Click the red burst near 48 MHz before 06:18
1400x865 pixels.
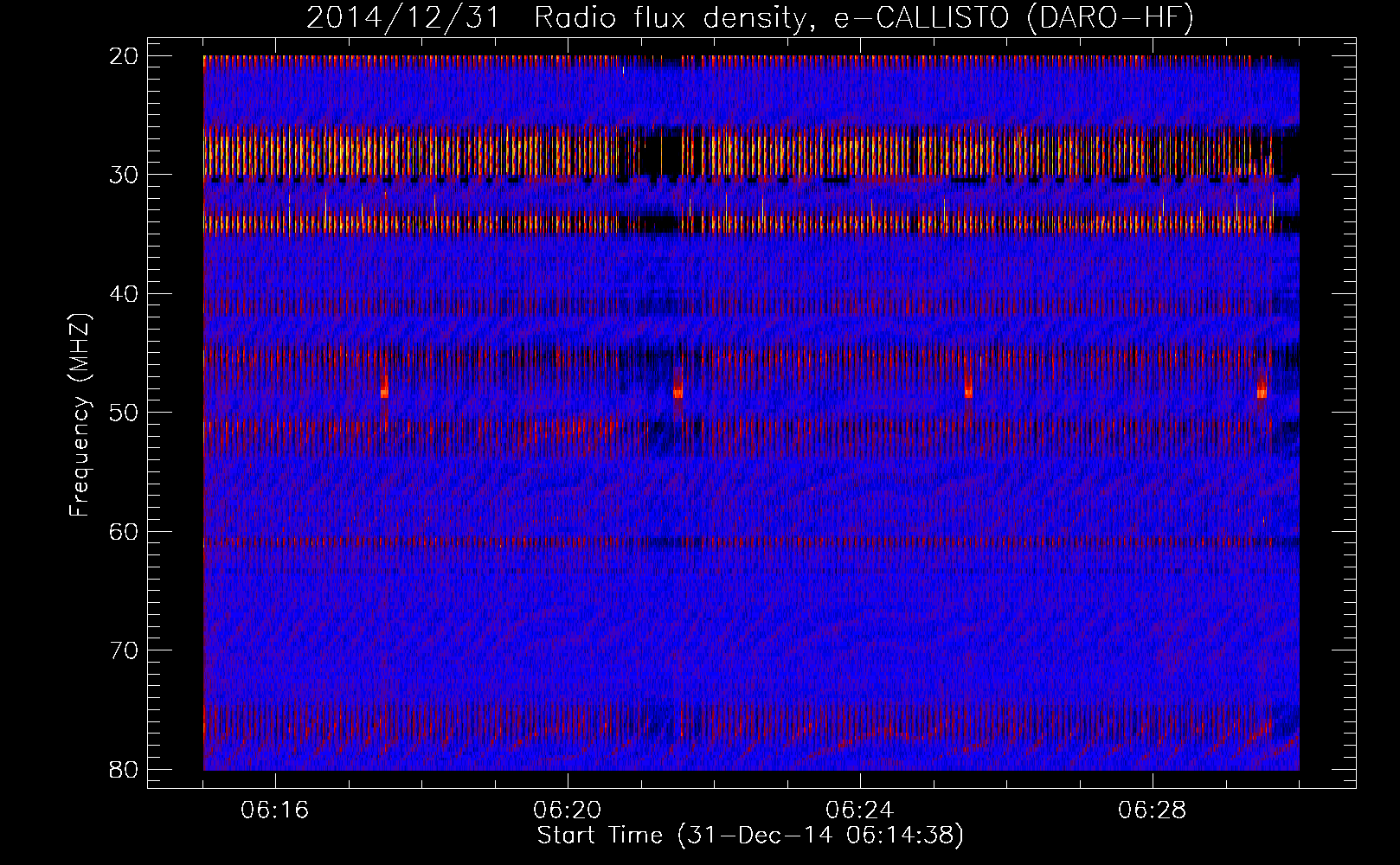(384, 387)
